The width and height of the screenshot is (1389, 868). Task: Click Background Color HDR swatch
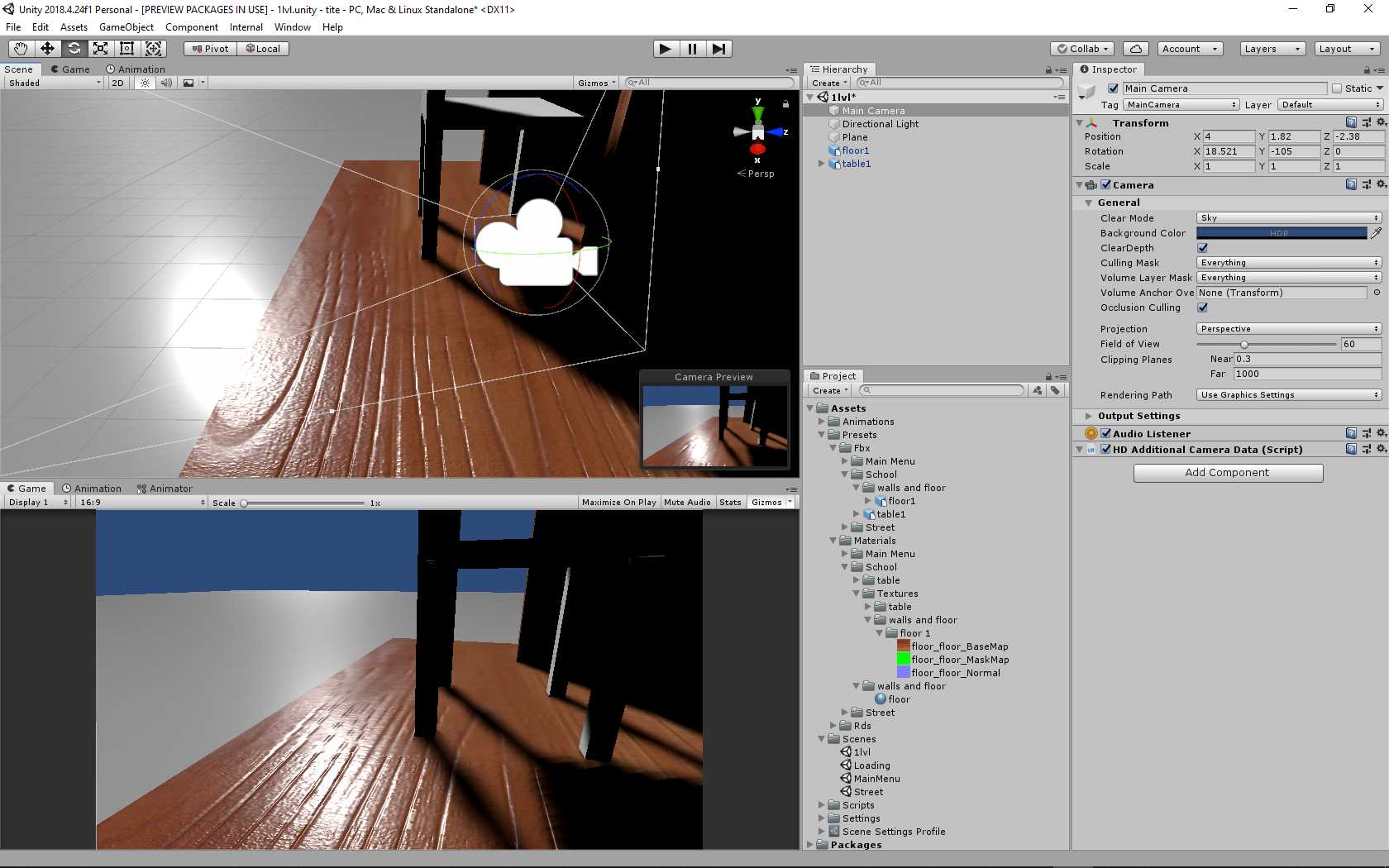[1281, 233]
